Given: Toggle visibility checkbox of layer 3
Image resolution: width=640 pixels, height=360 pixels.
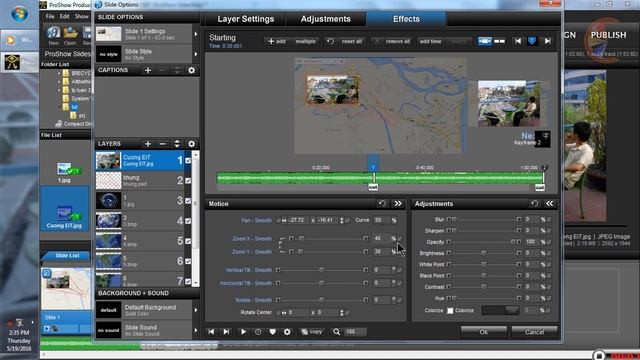Looking at the screenshot, I should click(188, 201).
